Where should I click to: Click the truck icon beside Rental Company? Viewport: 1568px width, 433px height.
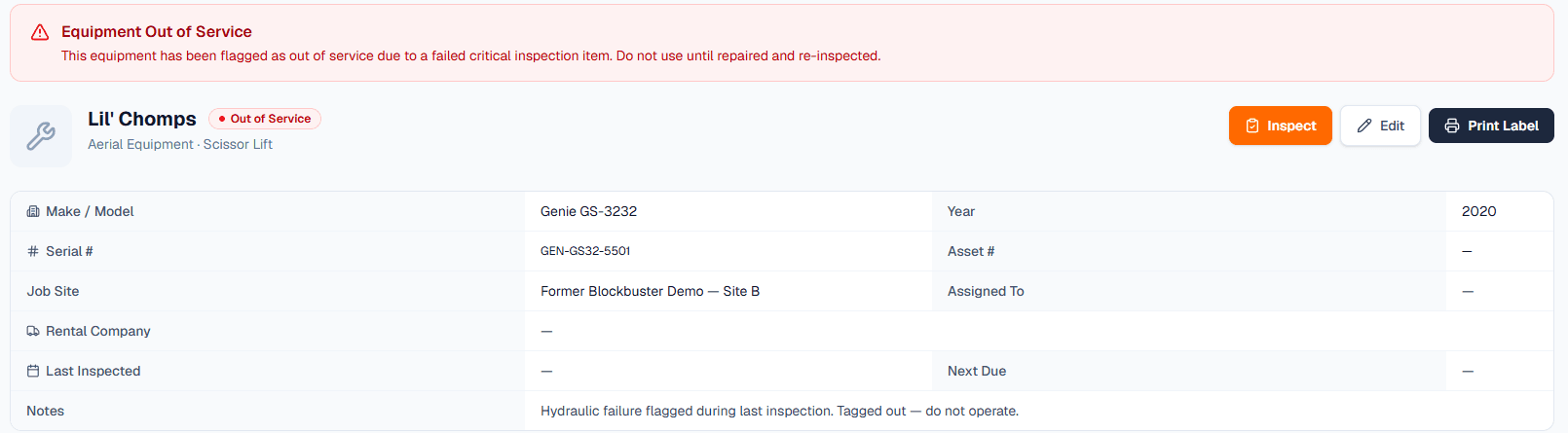(33, 331)
